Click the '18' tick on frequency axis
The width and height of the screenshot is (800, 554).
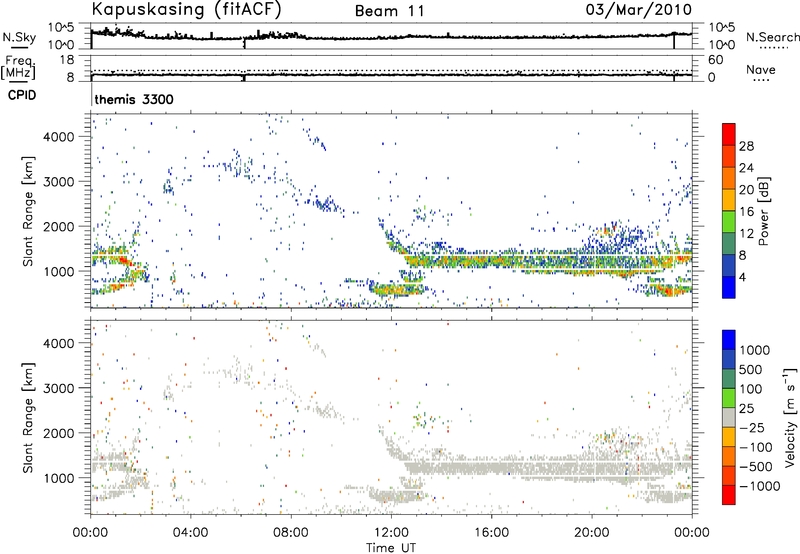coord(67,60)
